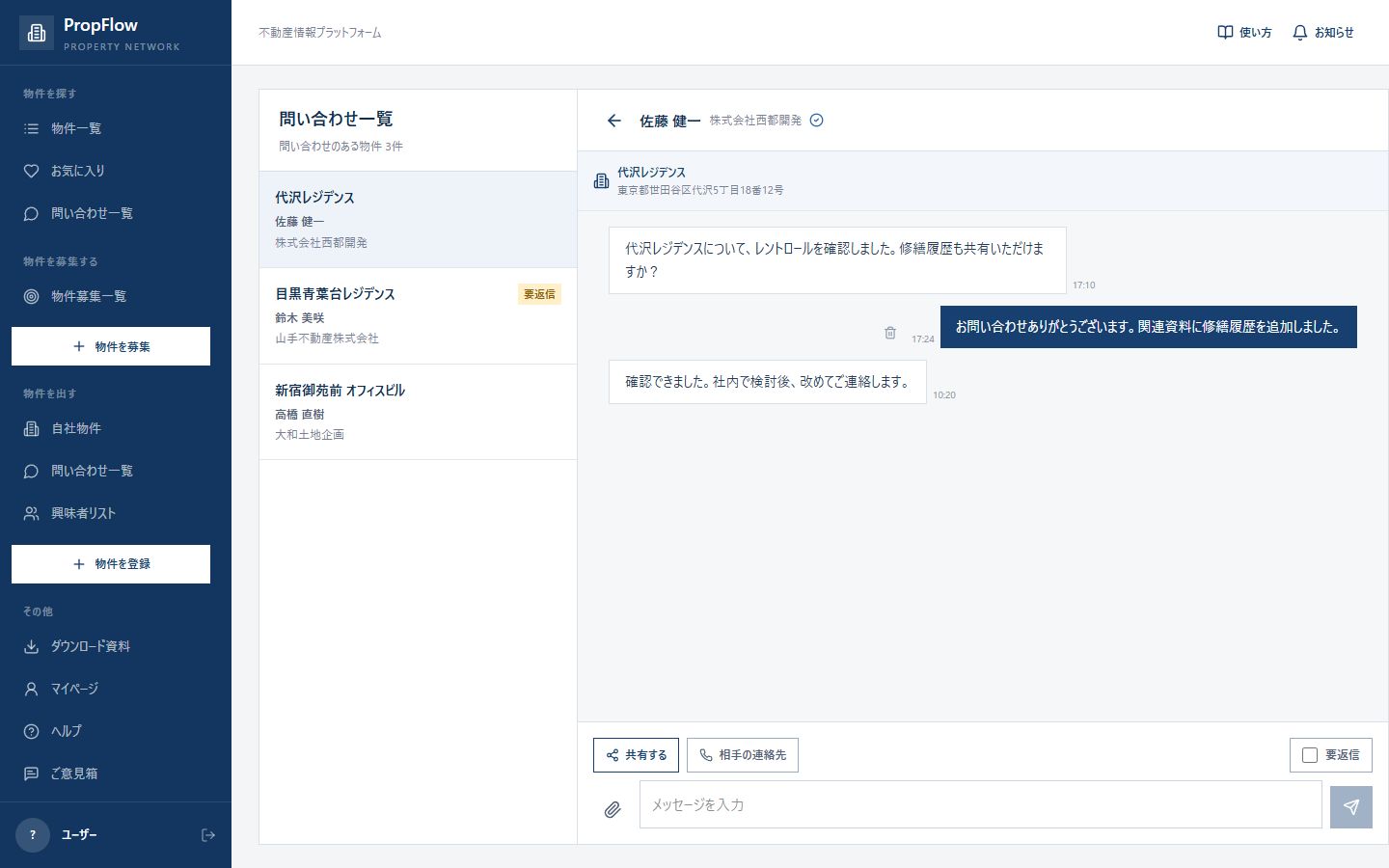Click the back arrow beside 佐藤 健一

[614, 121]
